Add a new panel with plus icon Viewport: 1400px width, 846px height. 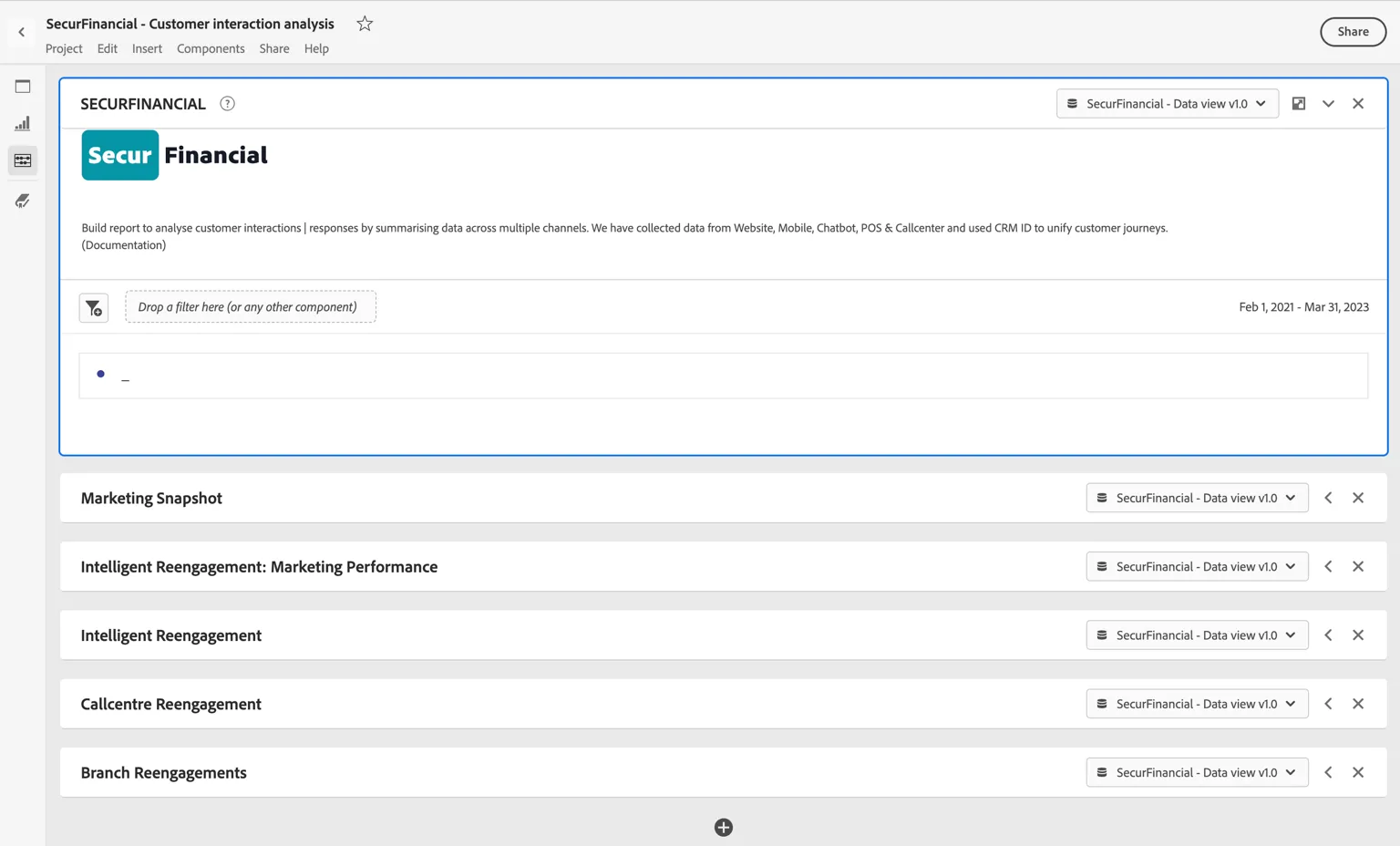click(x=724, y=828)
